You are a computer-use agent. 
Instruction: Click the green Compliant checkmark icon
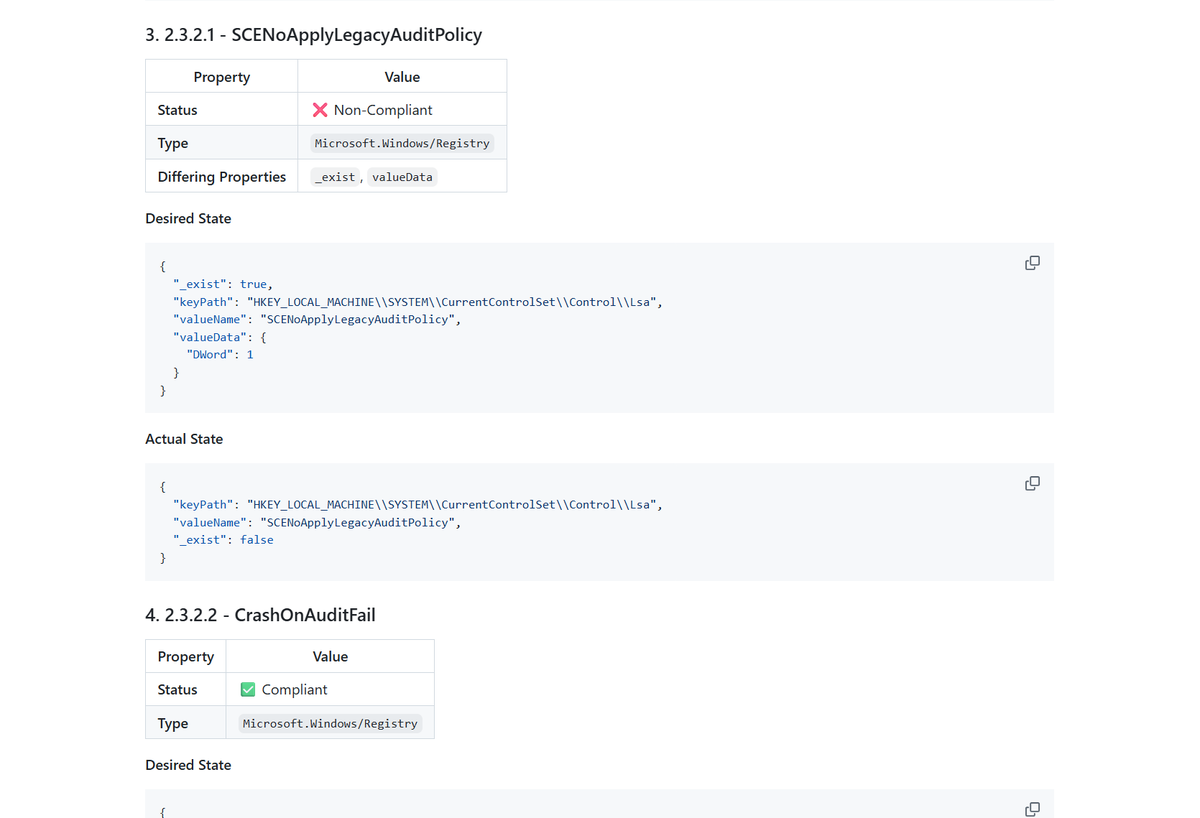[248, 690]
